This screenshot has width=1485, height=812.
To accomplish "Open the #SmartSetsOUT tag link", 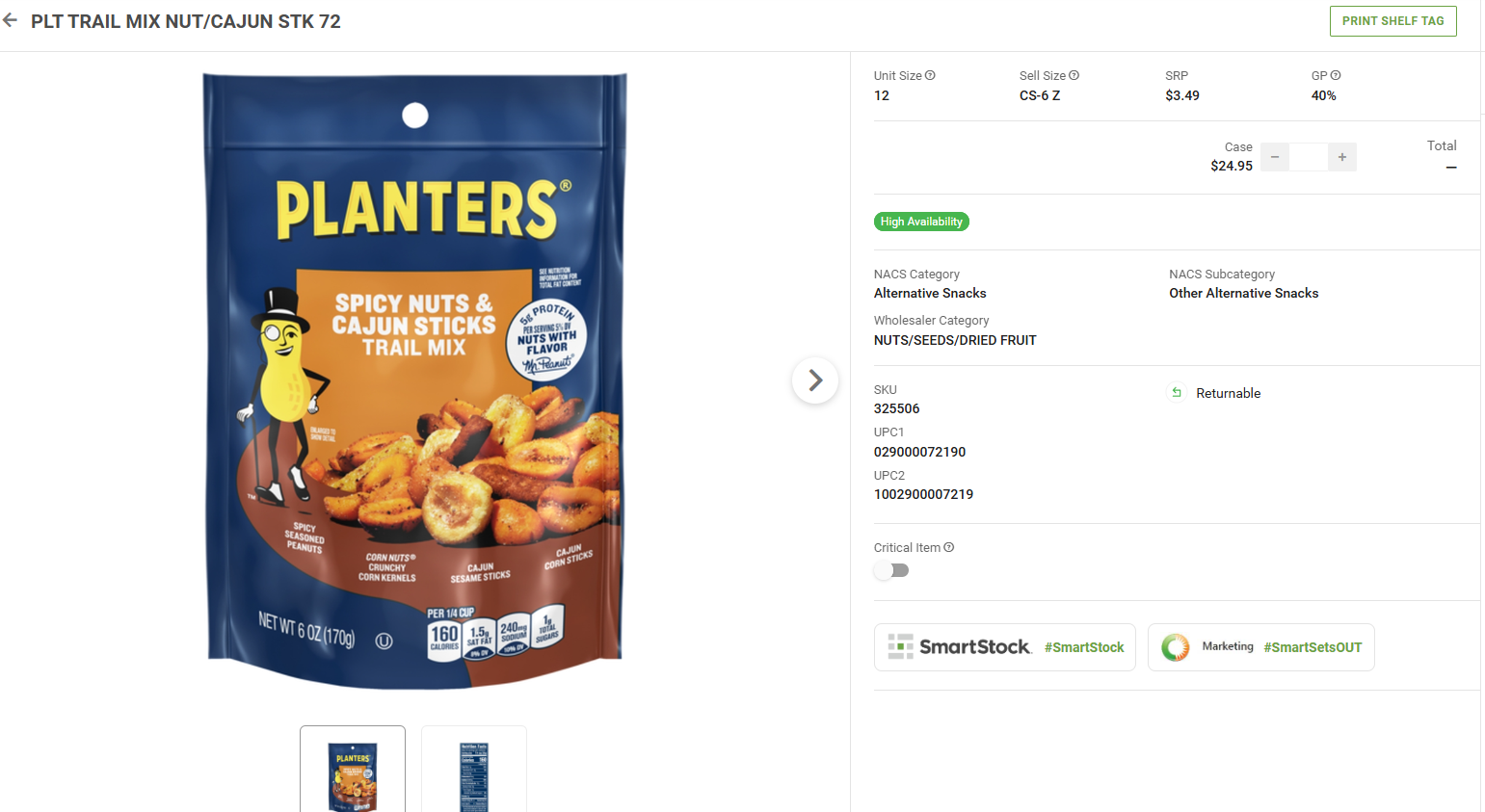I will (x=1313, y=647).
